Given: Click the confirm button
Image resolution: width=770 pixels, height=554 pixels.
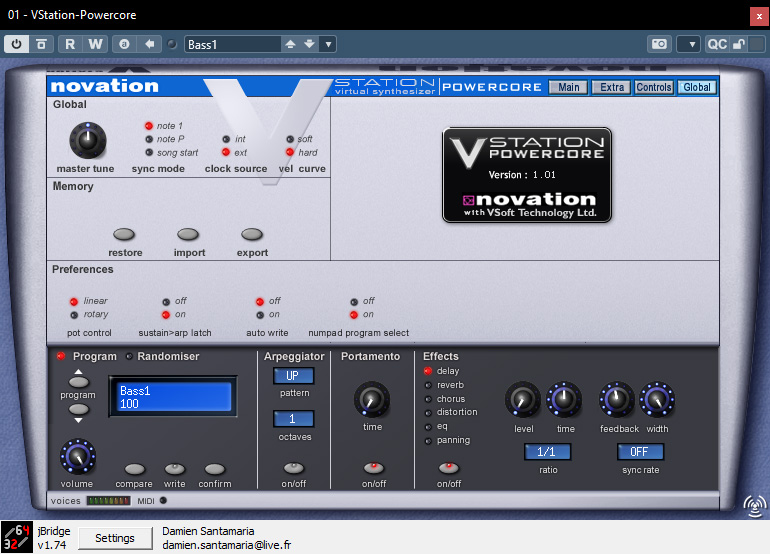Looking at the screenshot, I should click(215, 469).
